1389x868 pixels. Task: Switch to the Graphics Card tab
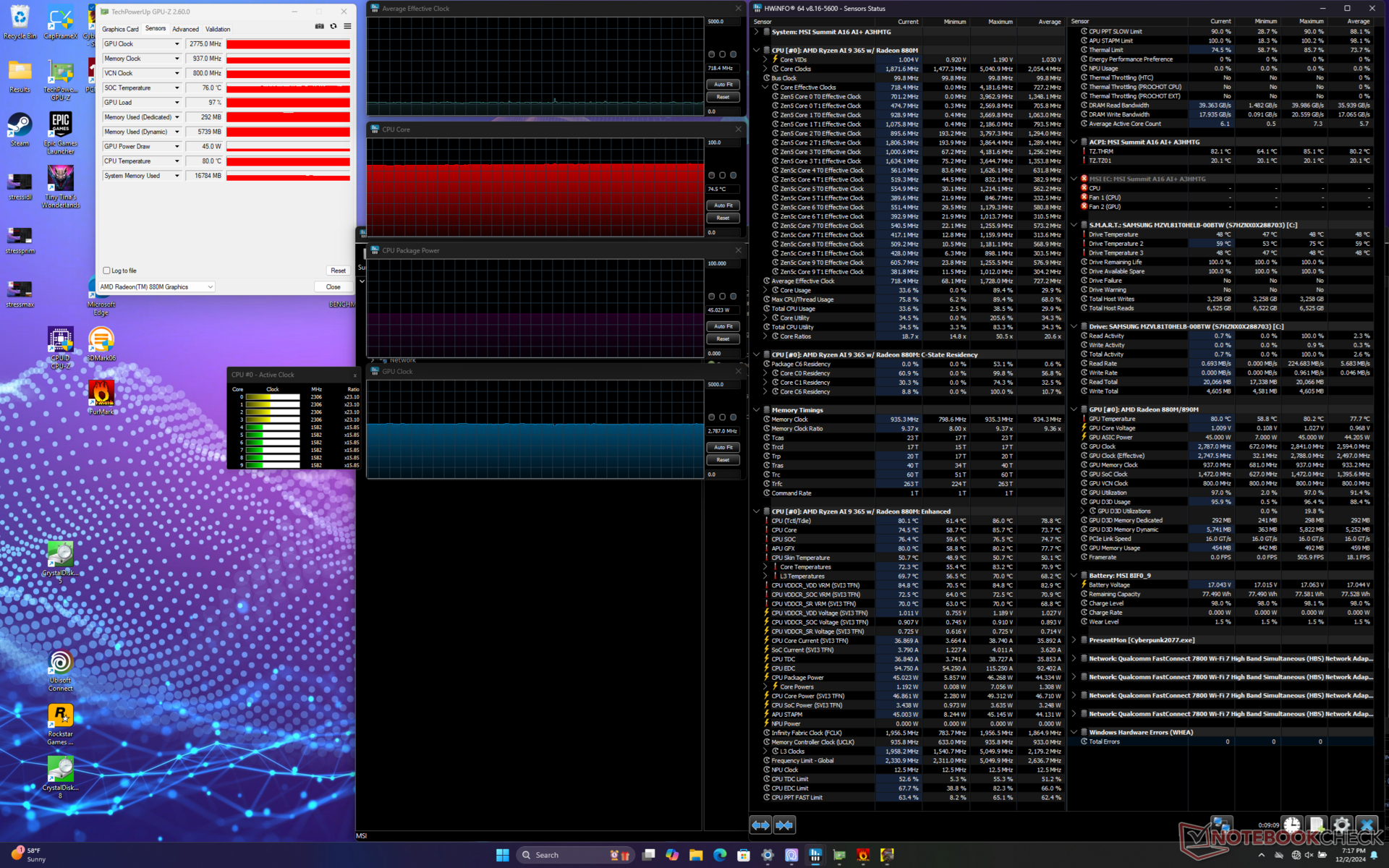120,29
